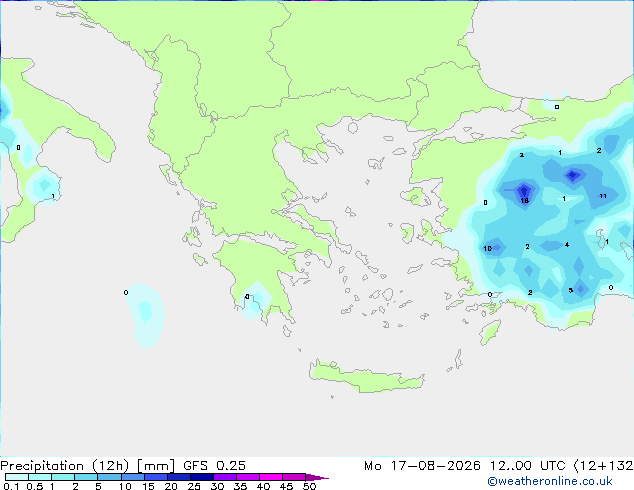Screen dimensions: 634x490
Task: Click the '11' precipitation value on the map
Action: [x=603, y=196]
